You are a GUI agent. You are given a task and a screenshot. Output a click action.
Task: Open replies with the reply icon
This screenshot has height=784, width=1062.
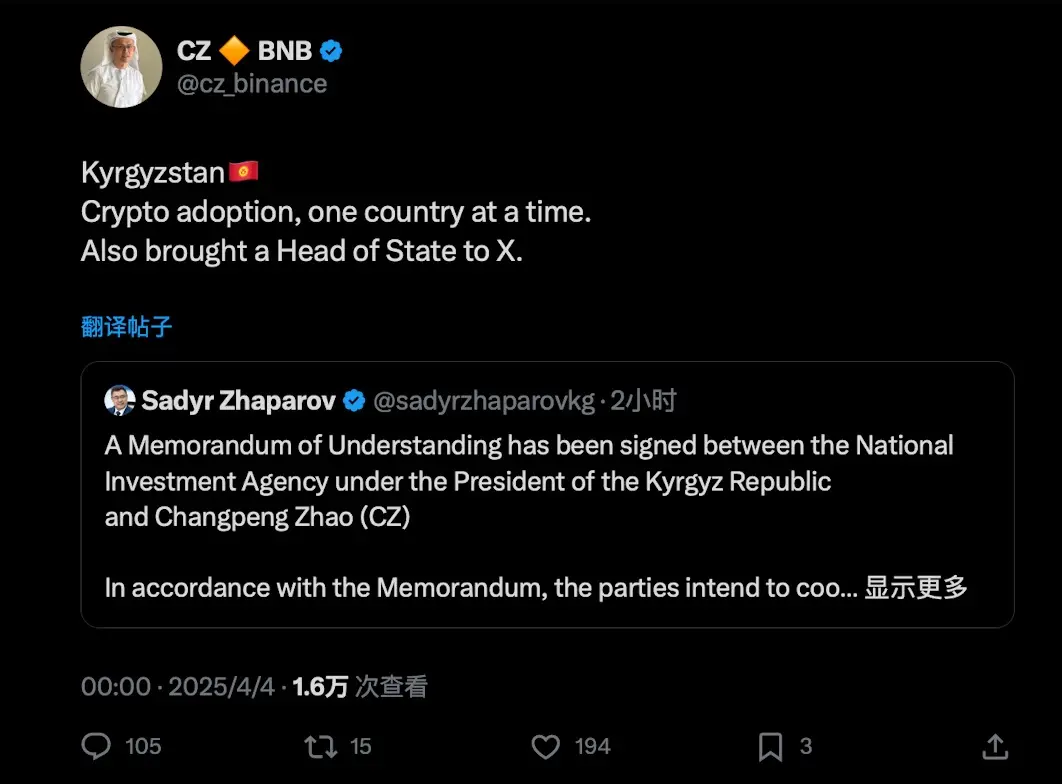pos(95,746)
